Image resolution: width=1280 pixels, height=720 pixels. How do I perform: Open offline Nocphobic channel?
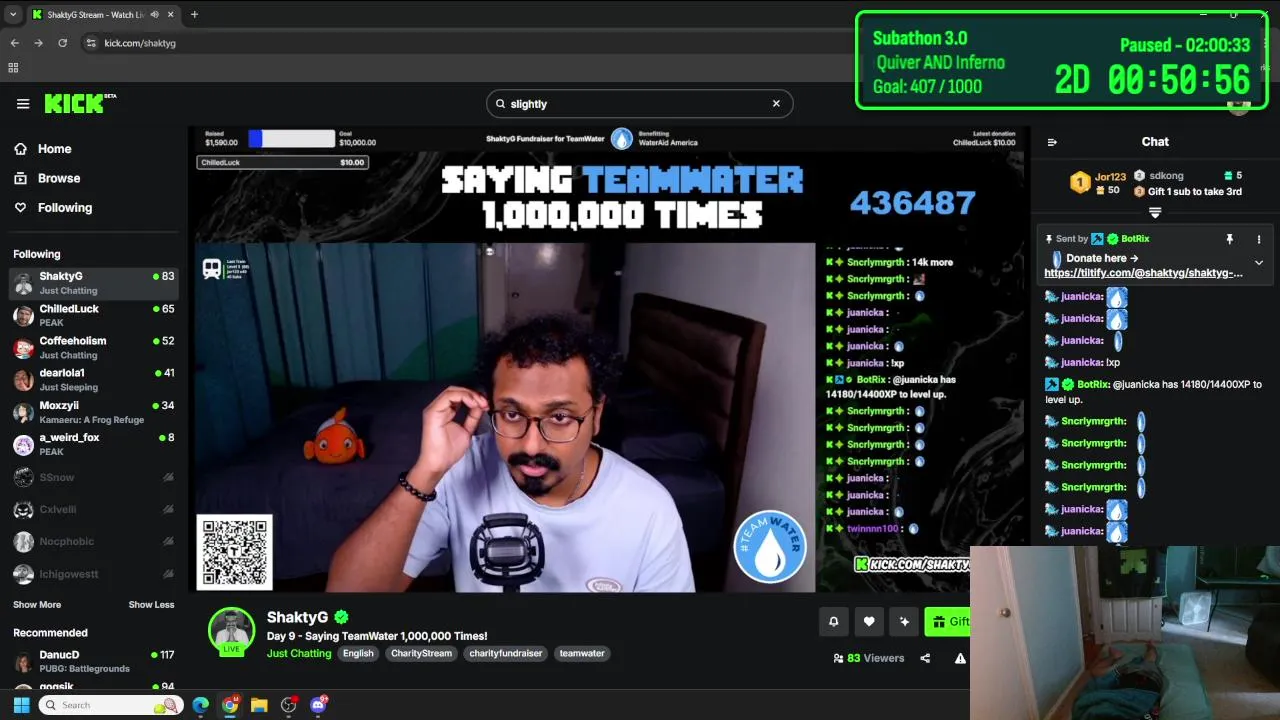pyautogui.click(x=93, y=542)
